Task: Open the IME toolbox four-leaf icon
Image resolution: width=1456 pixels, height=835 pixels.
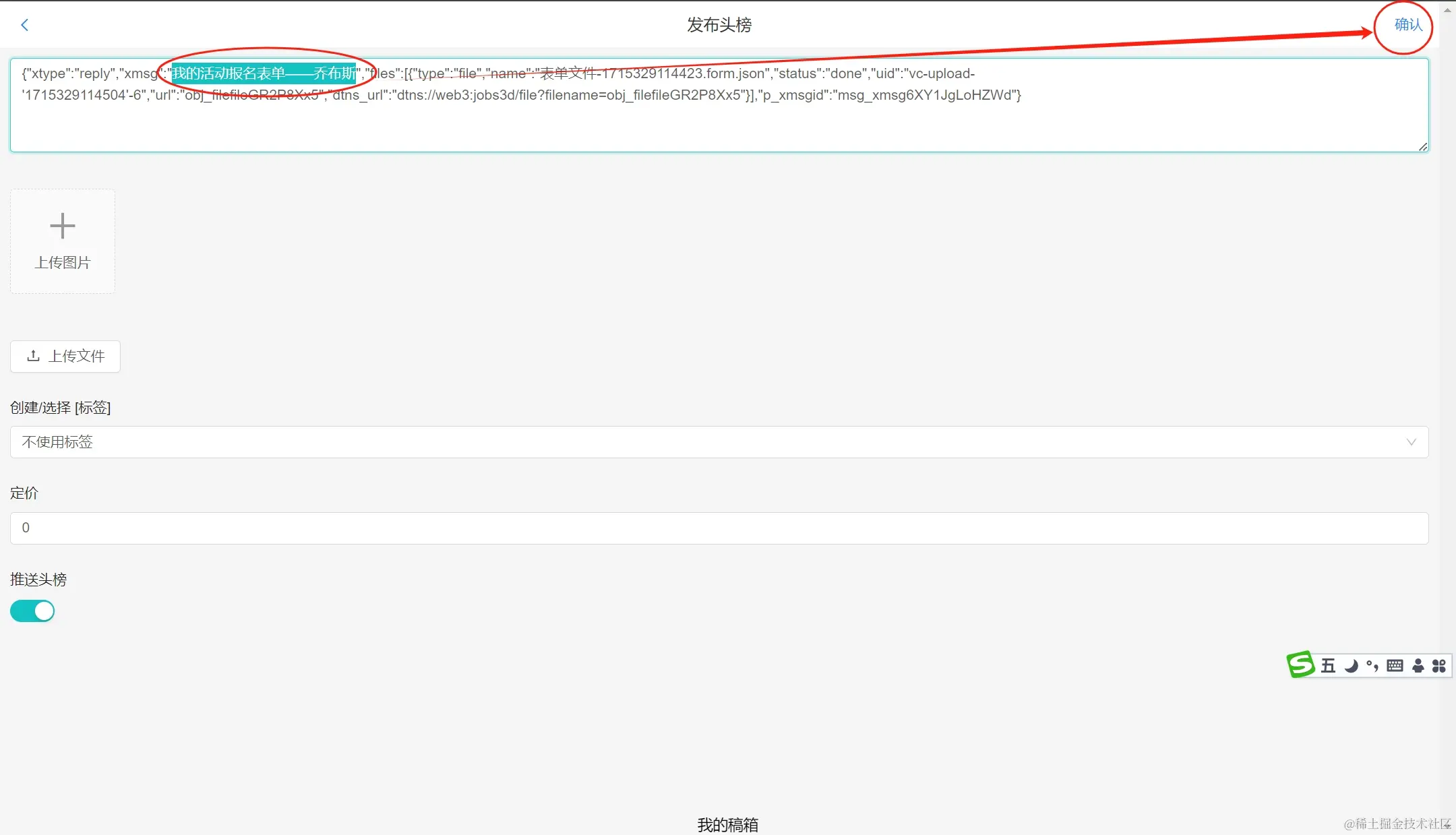Action: (1439, 666)
